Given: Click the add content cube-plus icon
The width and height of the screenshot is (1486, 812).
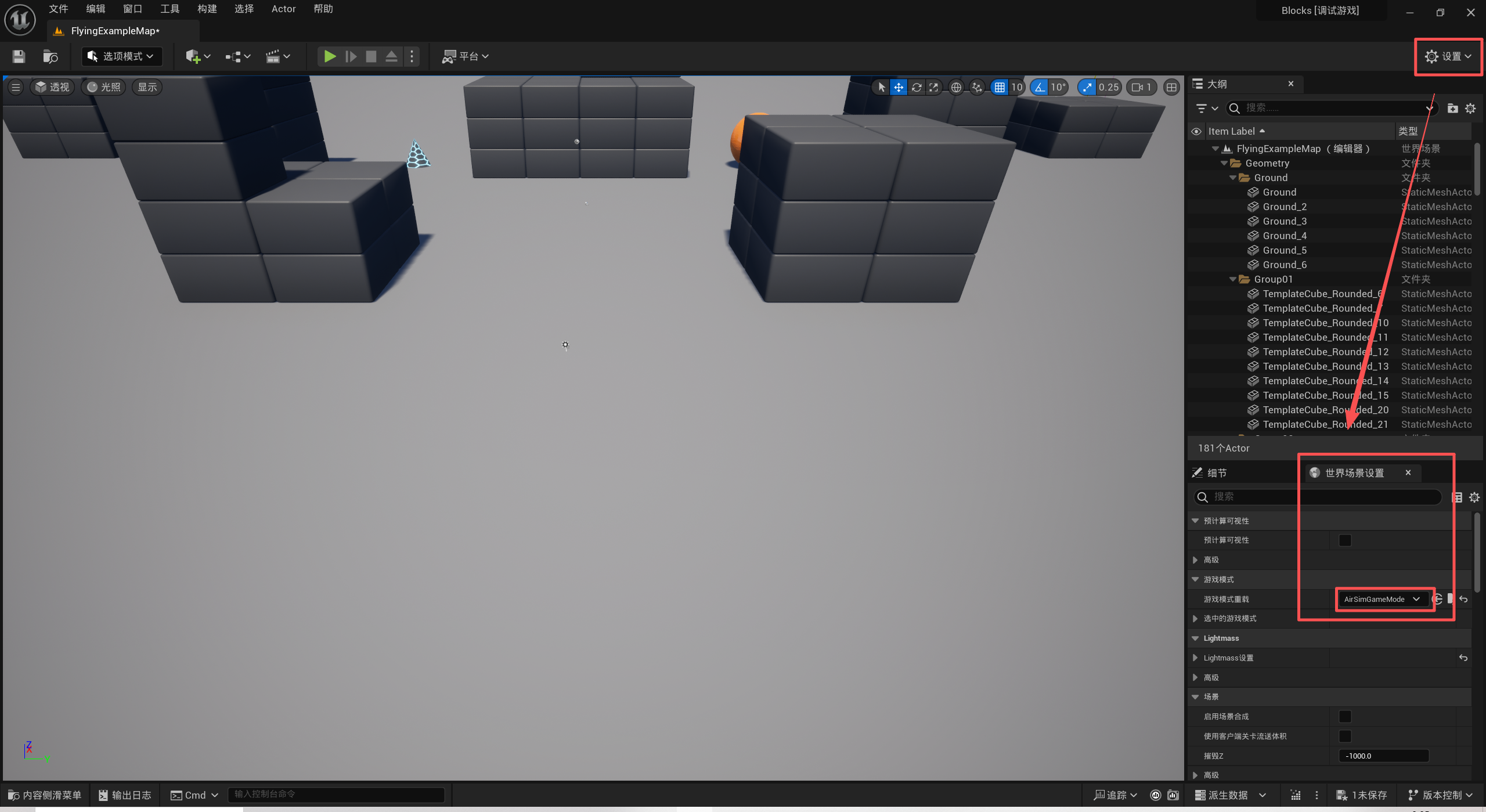Looking at the screenshot, I should [193, 56].
